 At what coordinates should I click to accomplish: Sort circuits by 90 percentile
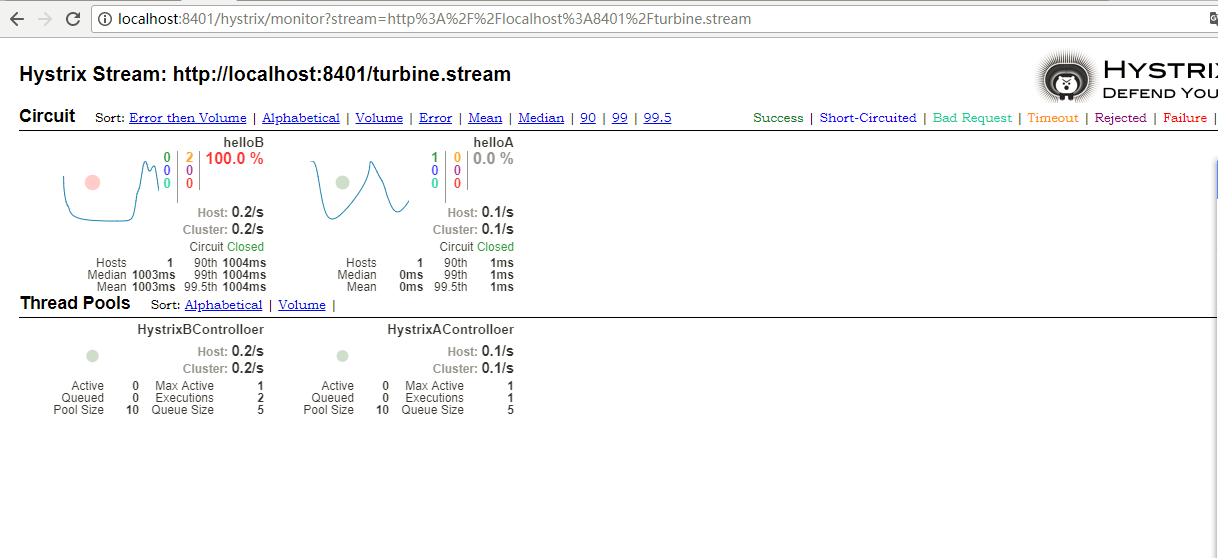click(588, 118)
